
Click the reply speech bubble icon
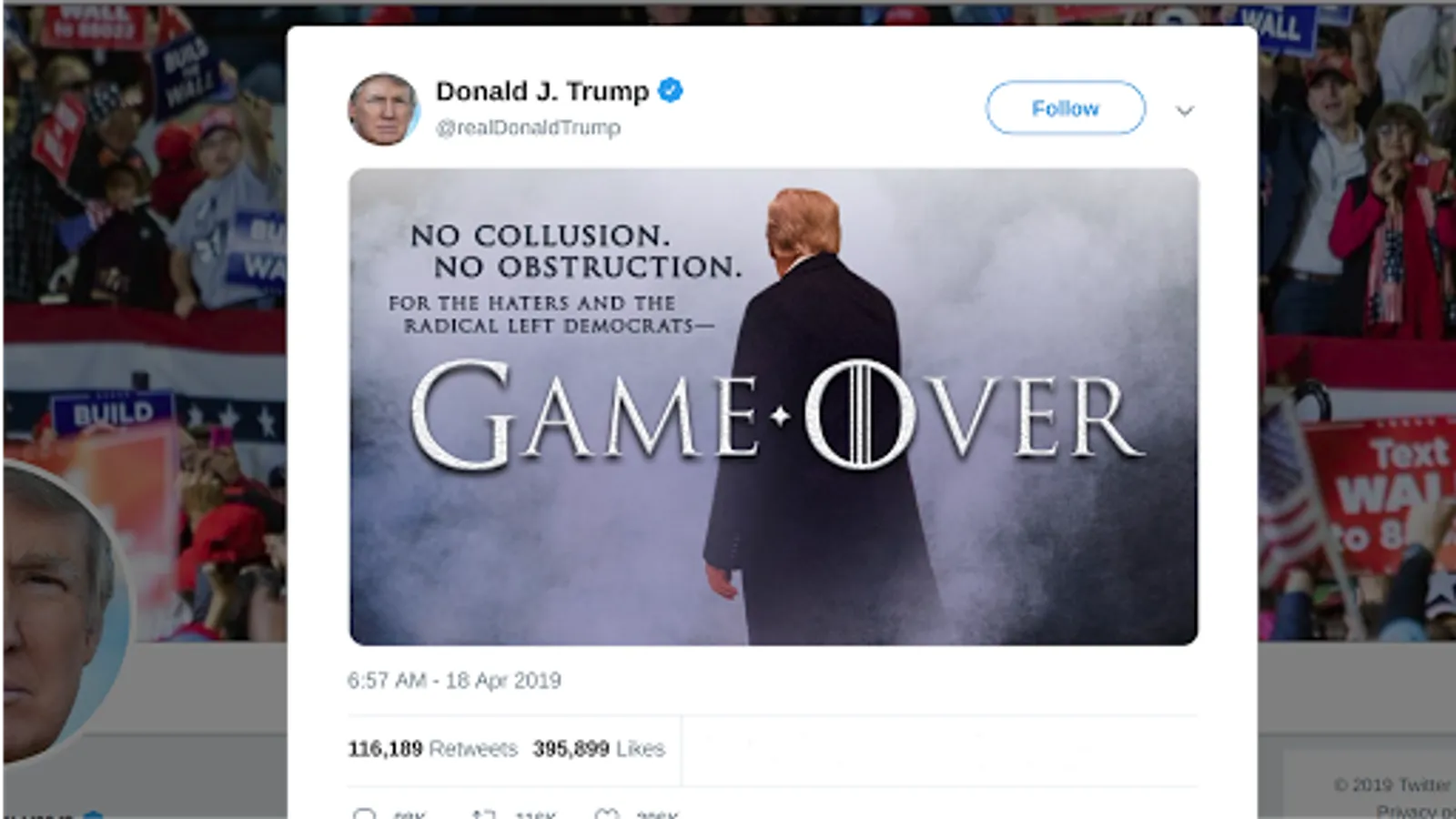364,814
